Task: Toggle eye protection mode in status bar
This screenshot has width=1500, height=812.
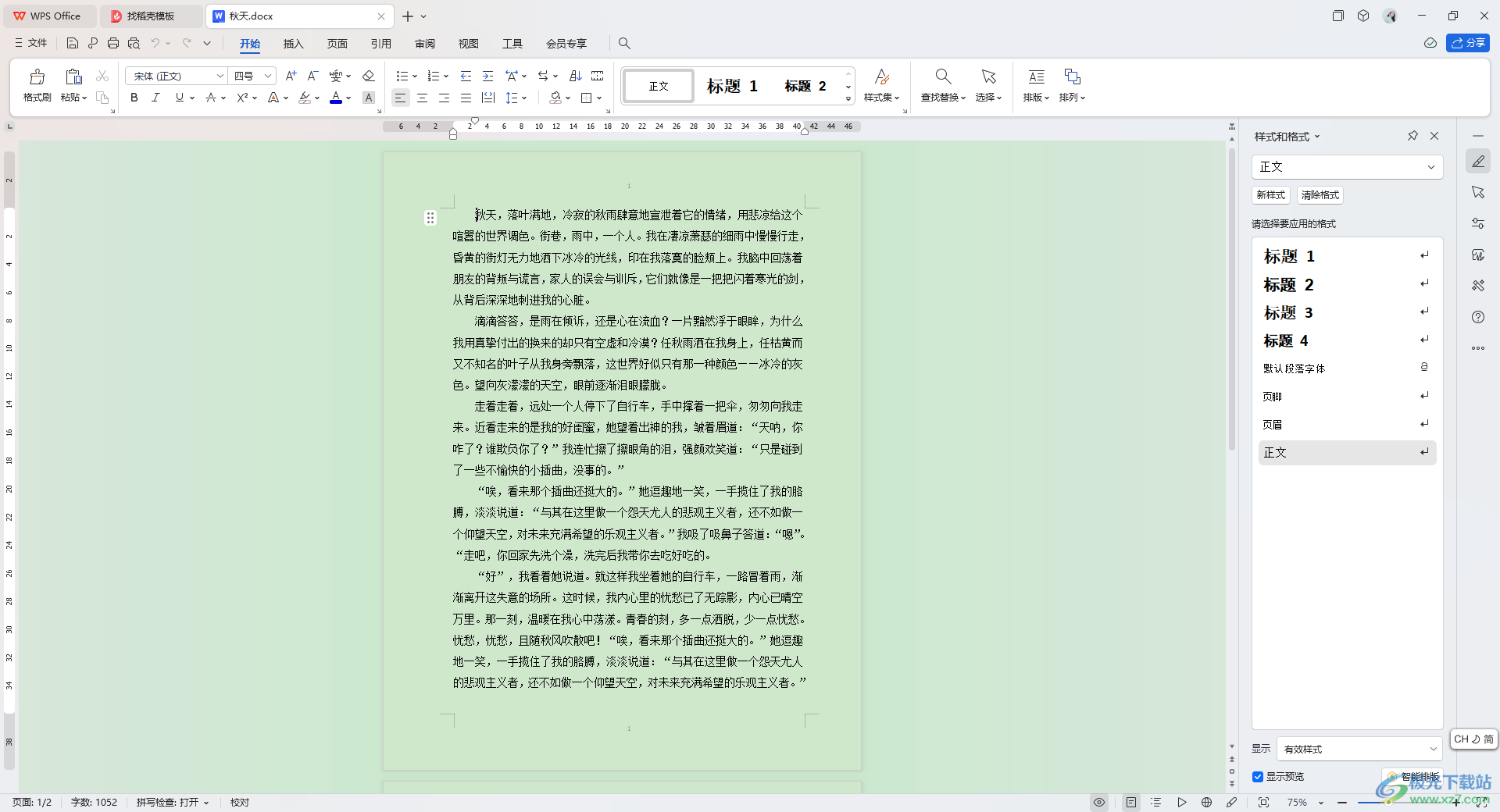Action: tap(1099, 803)
